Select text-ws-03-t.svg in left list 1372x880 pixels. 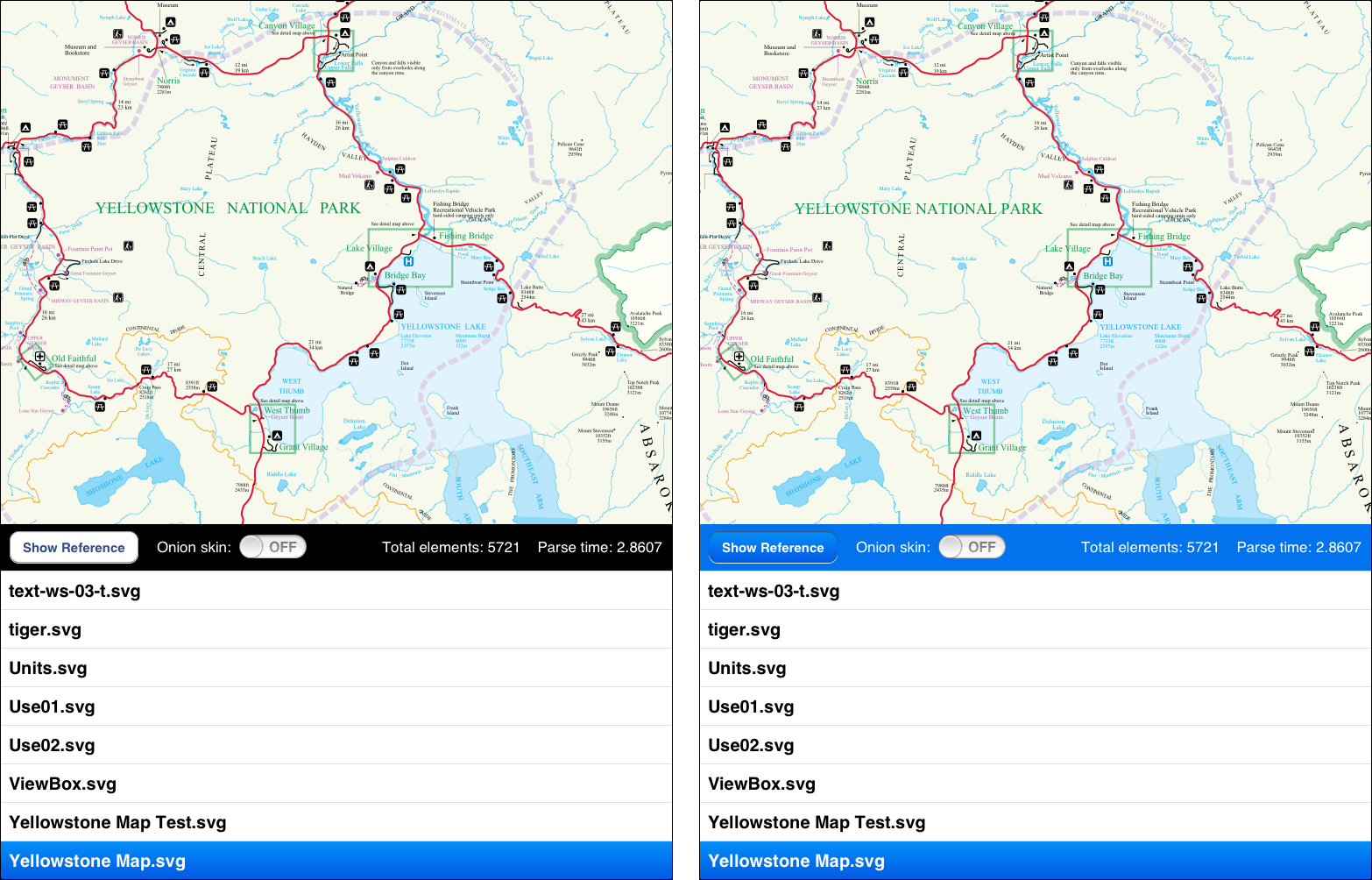(336, 591)
